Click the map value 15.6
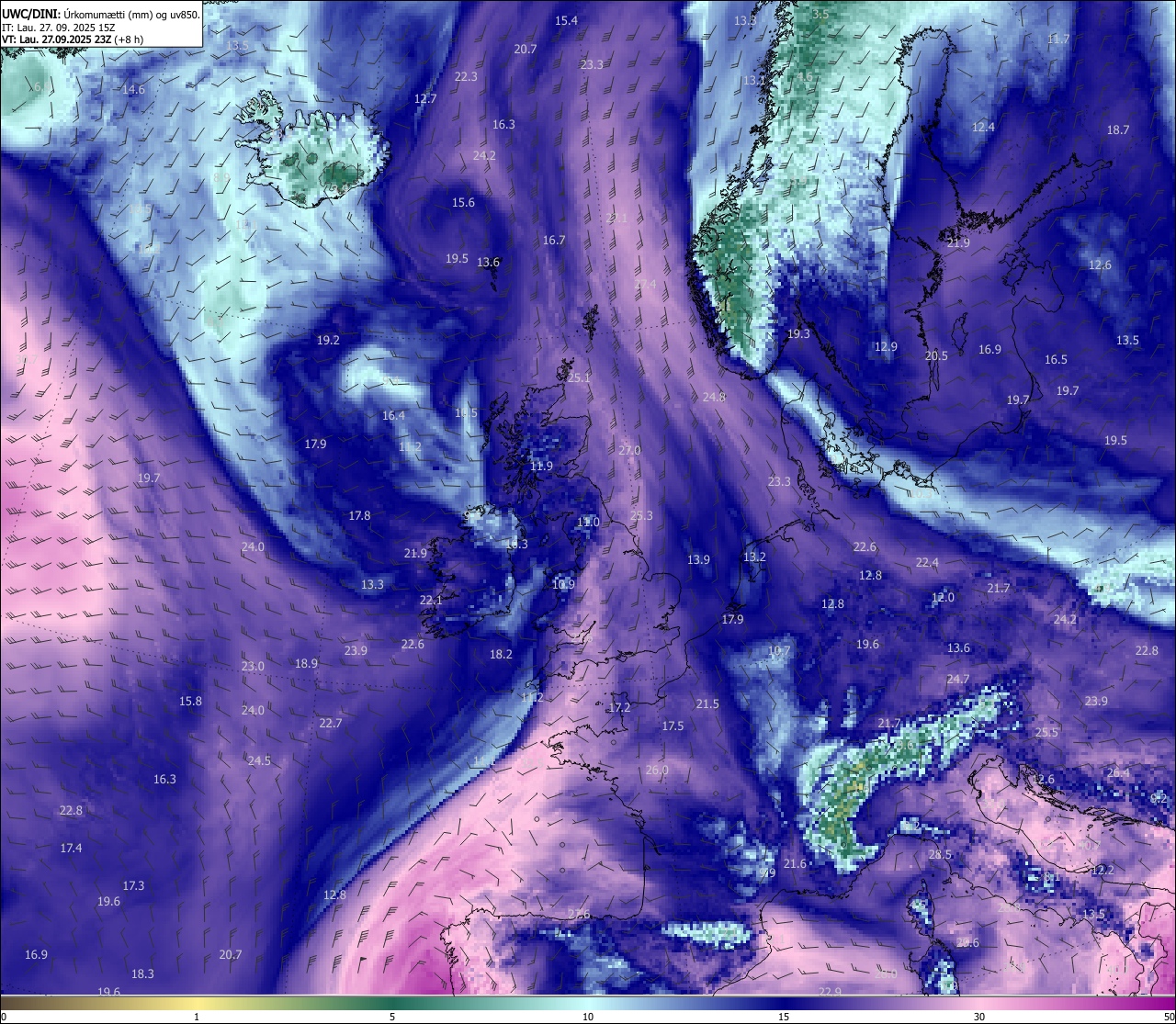The image size is (1176, 1024). tap(463, 202)
